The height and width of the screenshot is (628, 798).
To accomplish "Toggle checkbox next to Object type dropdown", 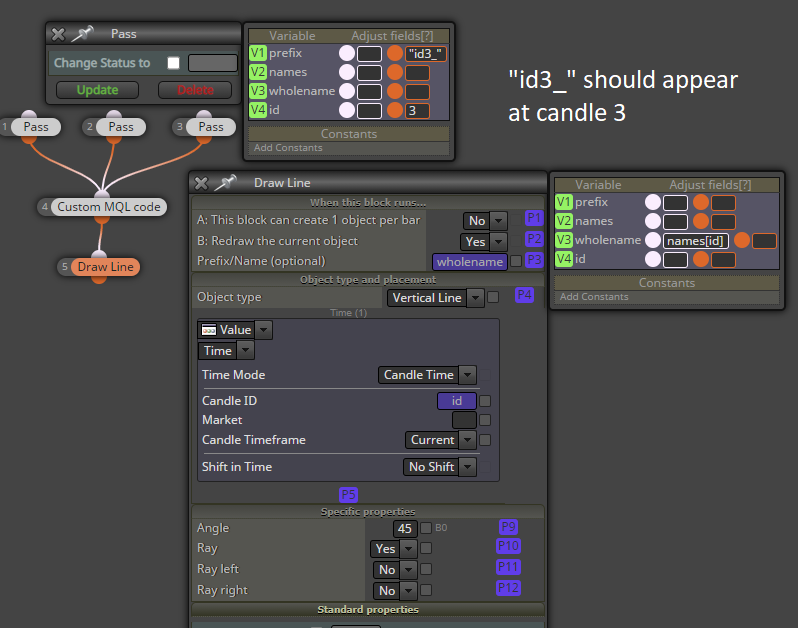I will click(493, 297).
